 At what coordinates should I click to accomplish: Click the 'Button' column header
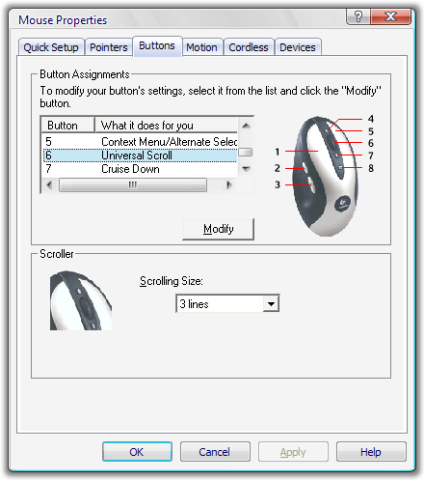[x=68, y=125]
